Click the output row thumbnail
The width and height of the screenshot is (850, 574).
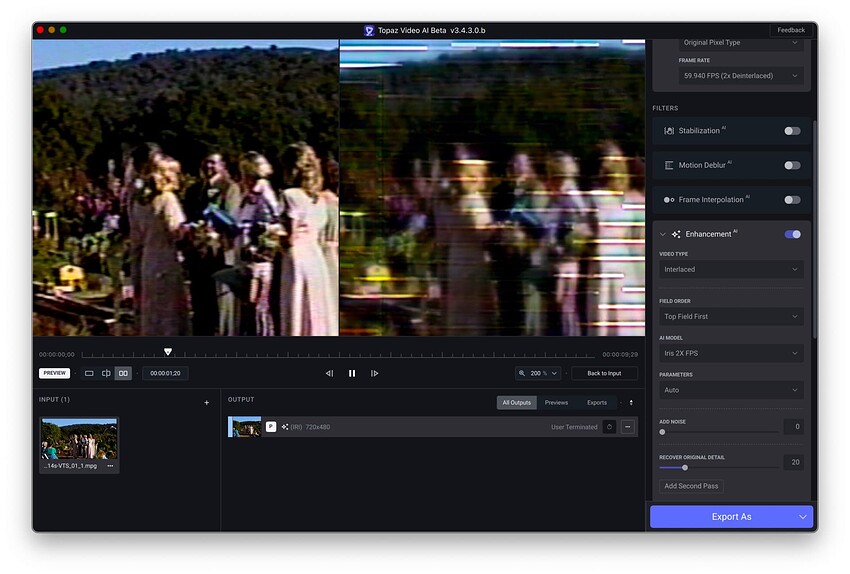pyautogui.click(x=244, y=427)
